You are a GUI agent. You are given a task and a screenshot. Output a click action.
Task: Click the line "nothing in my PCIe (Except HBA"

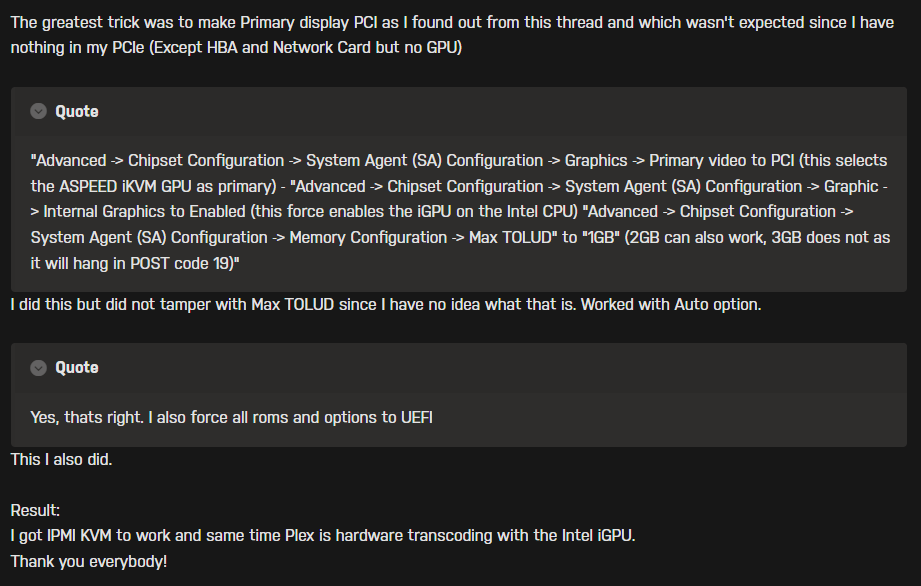click(x=236, y=48)
